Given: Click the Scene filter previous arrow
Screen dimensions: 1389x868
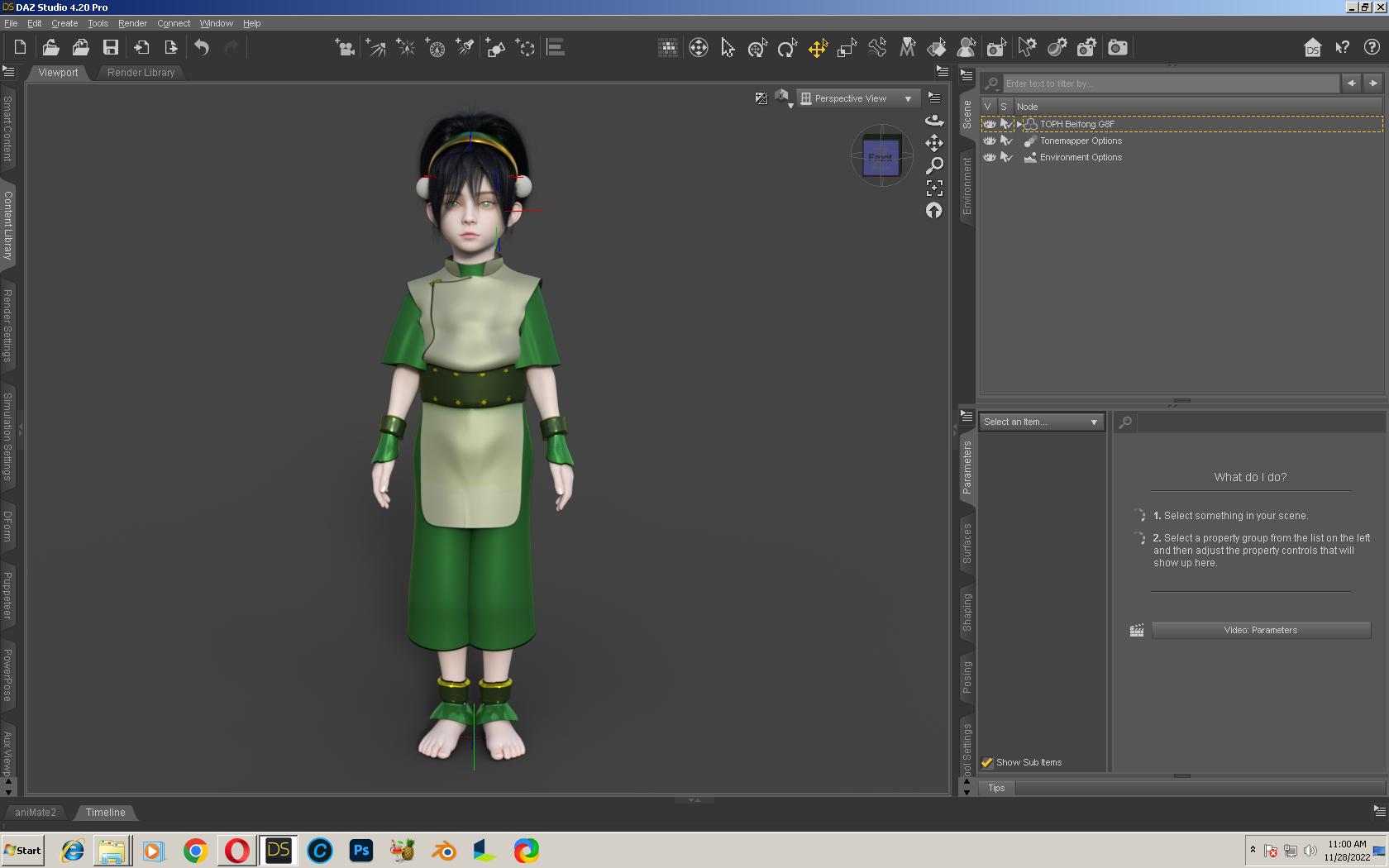Looking at the screenshot, I should point(1352,83).
